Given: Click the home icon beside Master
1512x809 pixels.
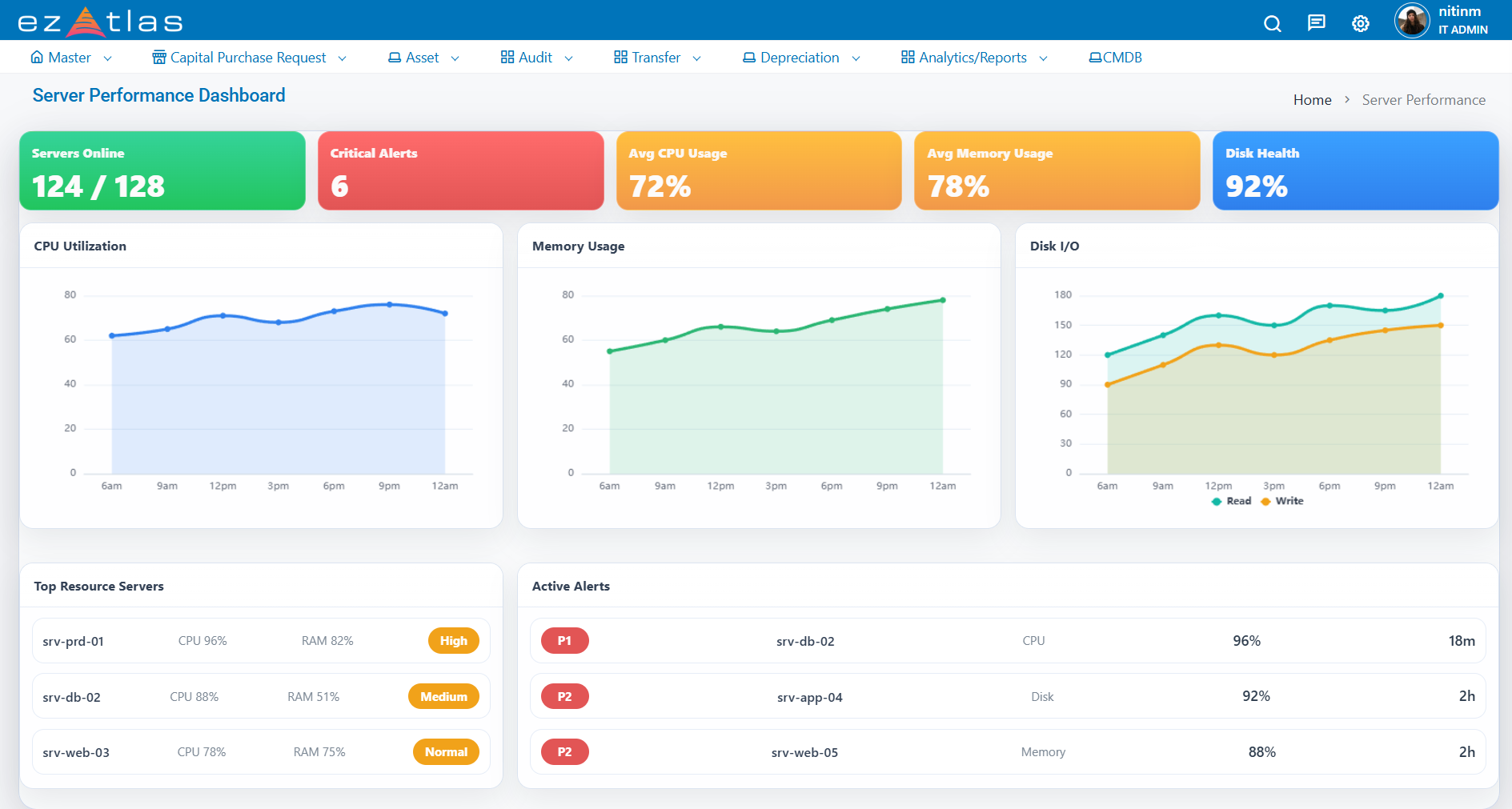Looking at the screenshot, I should [37, 58].
